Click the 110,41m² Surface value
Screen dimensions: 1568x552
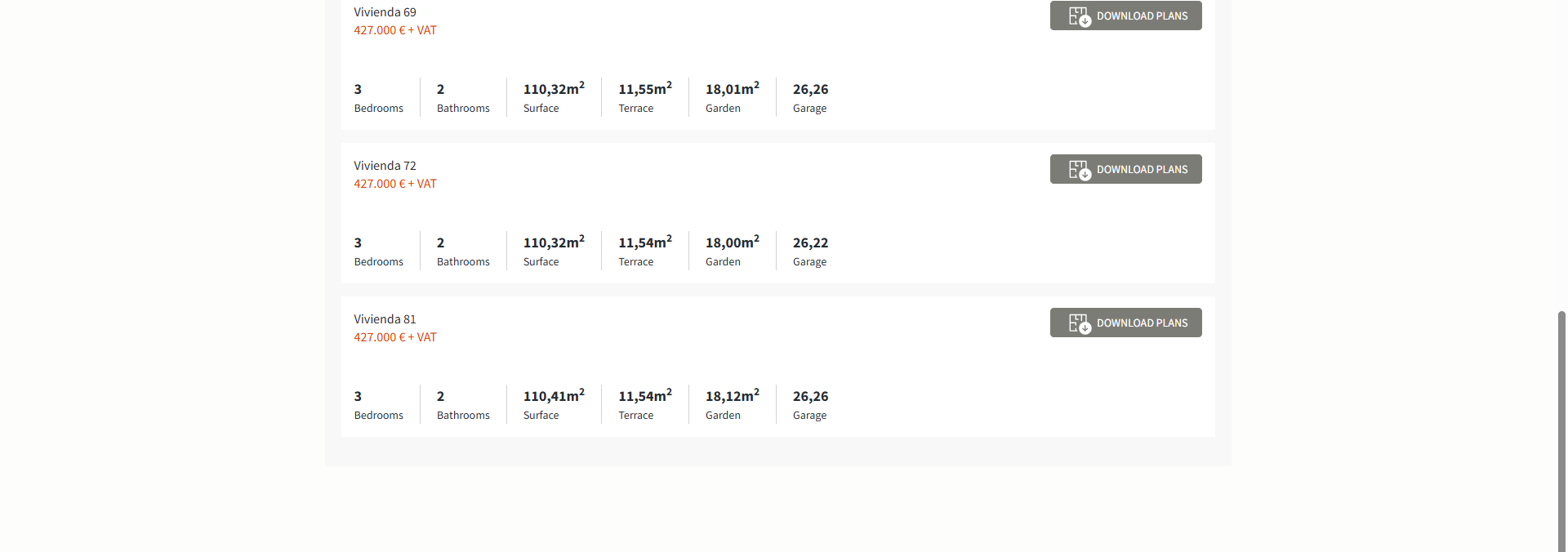point(553,396)
